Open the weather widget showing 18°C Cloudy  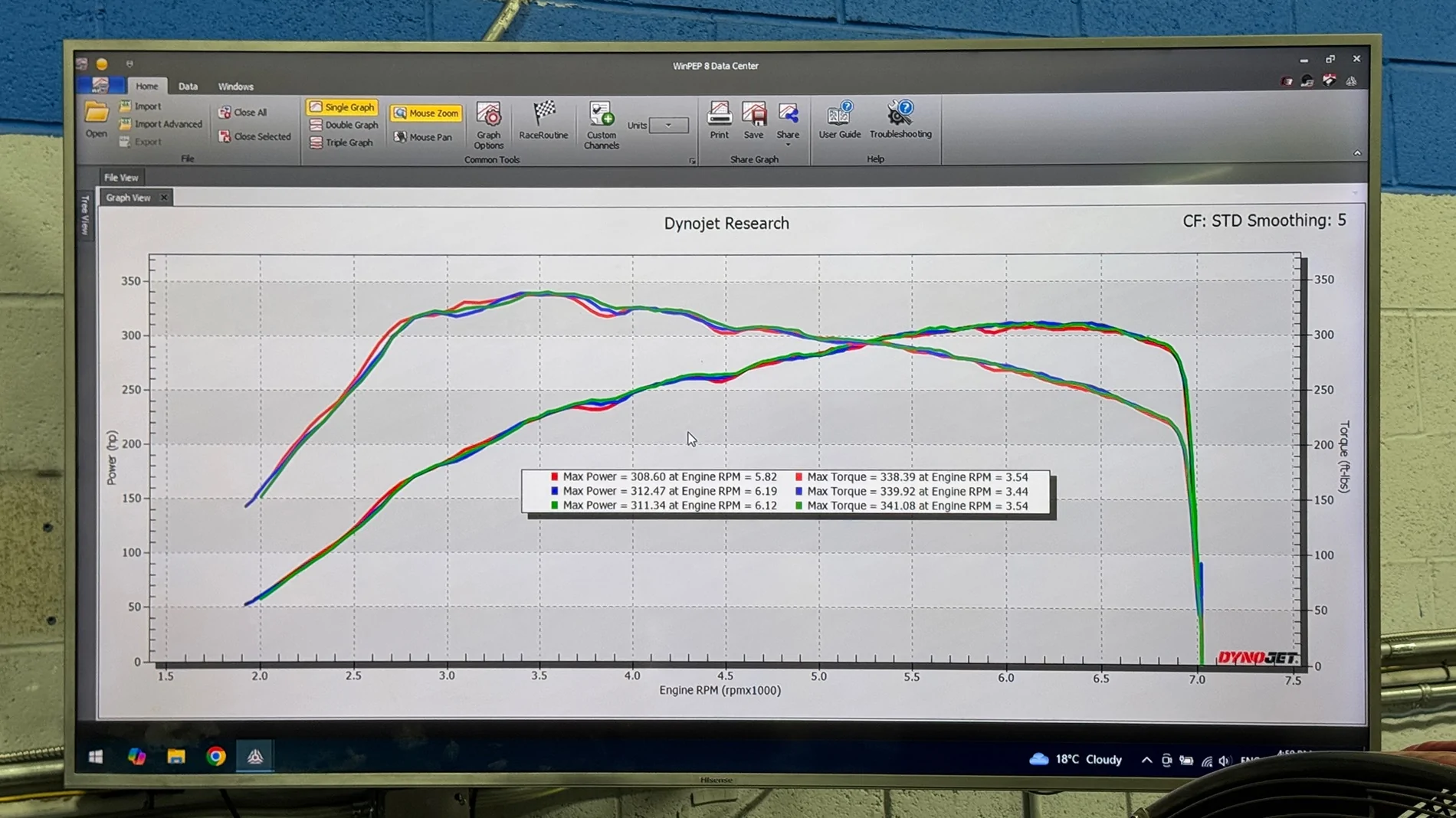[1076, 759]
